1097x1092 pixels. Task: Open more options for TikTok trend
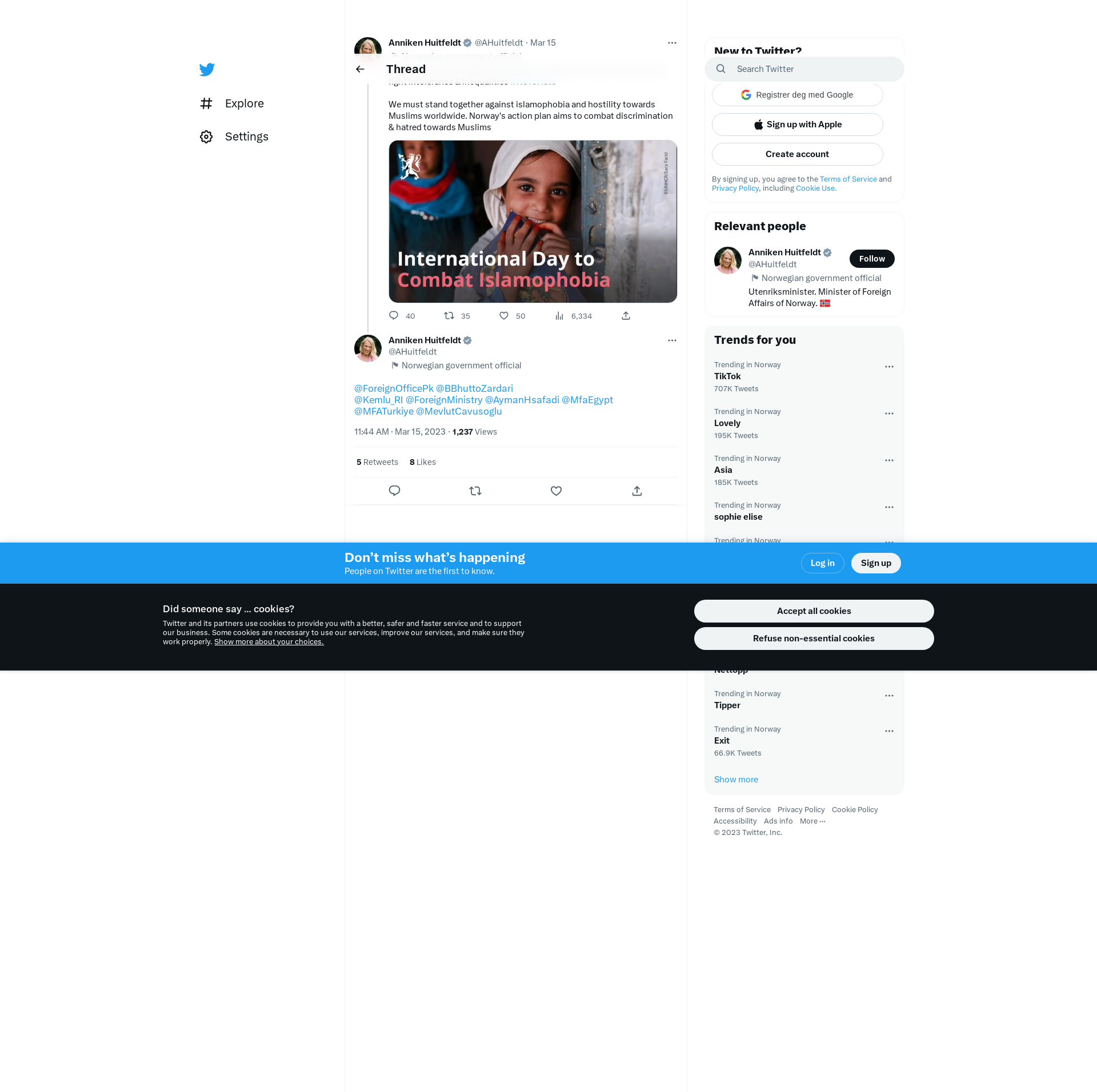tap(889, 367)
